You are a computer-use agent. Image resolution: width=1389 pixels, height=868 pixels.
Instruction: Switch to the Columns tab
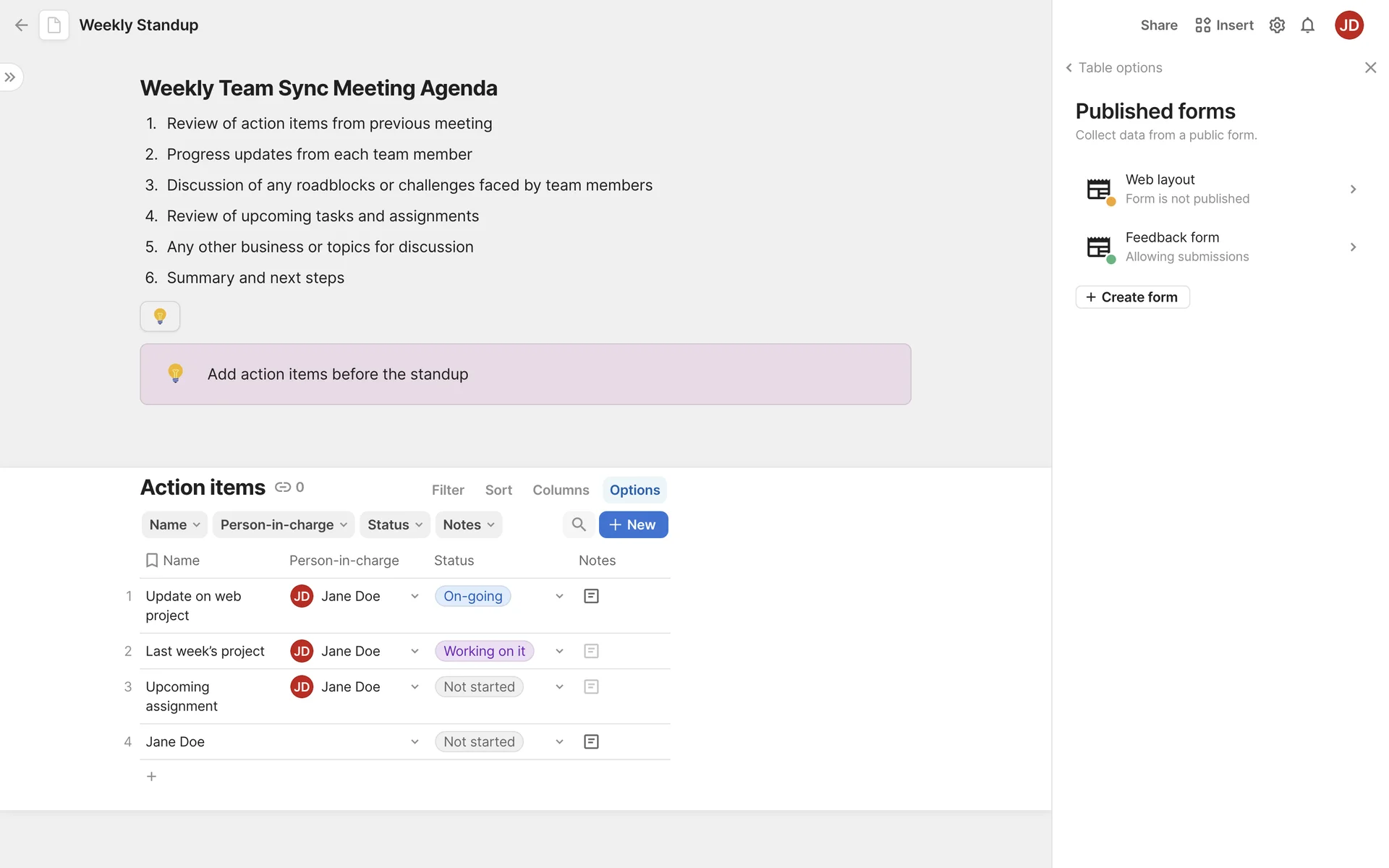point(561,490)
